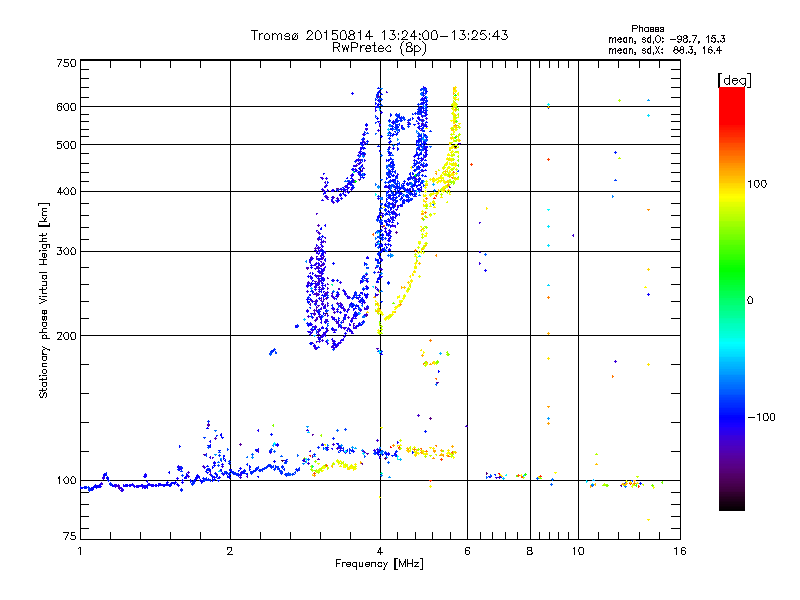Click the x-axis label "10"
The image size is (800, 600).
pos(578,551)
